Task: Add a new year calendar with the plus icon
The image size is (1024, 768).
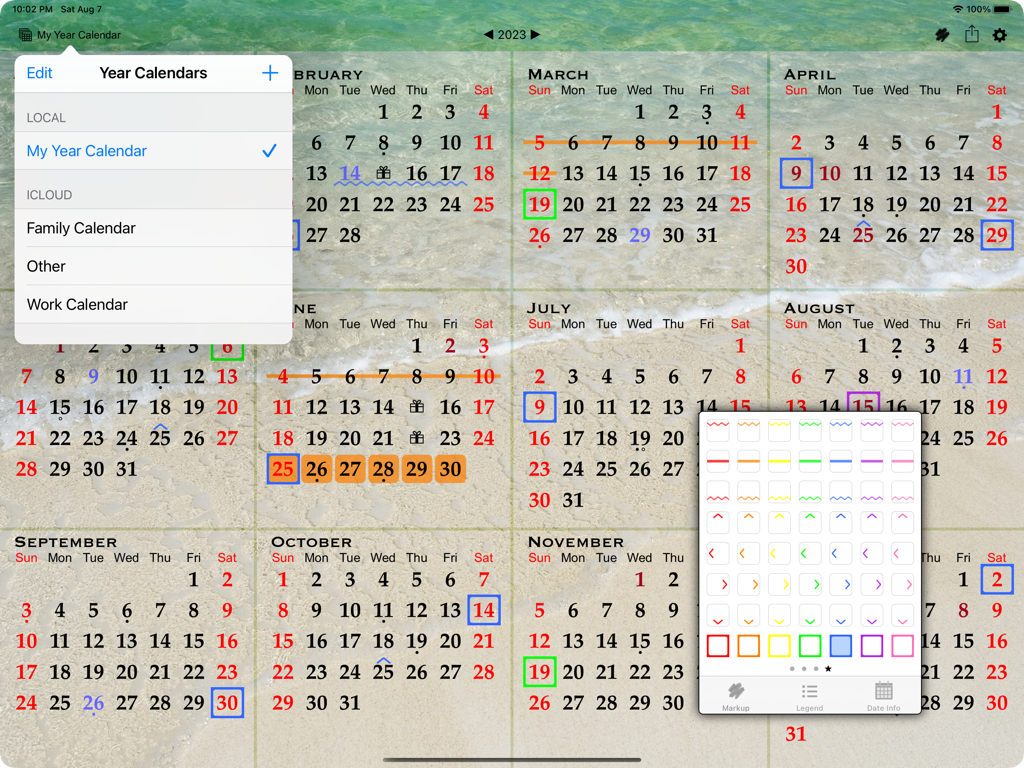Action: (x=270, y=73)
